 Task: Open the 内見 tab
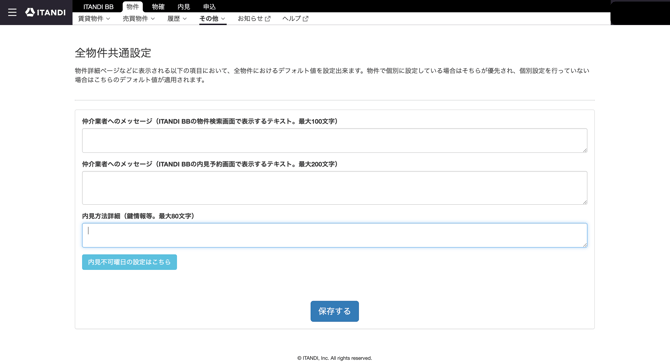[x=184, y=7]
